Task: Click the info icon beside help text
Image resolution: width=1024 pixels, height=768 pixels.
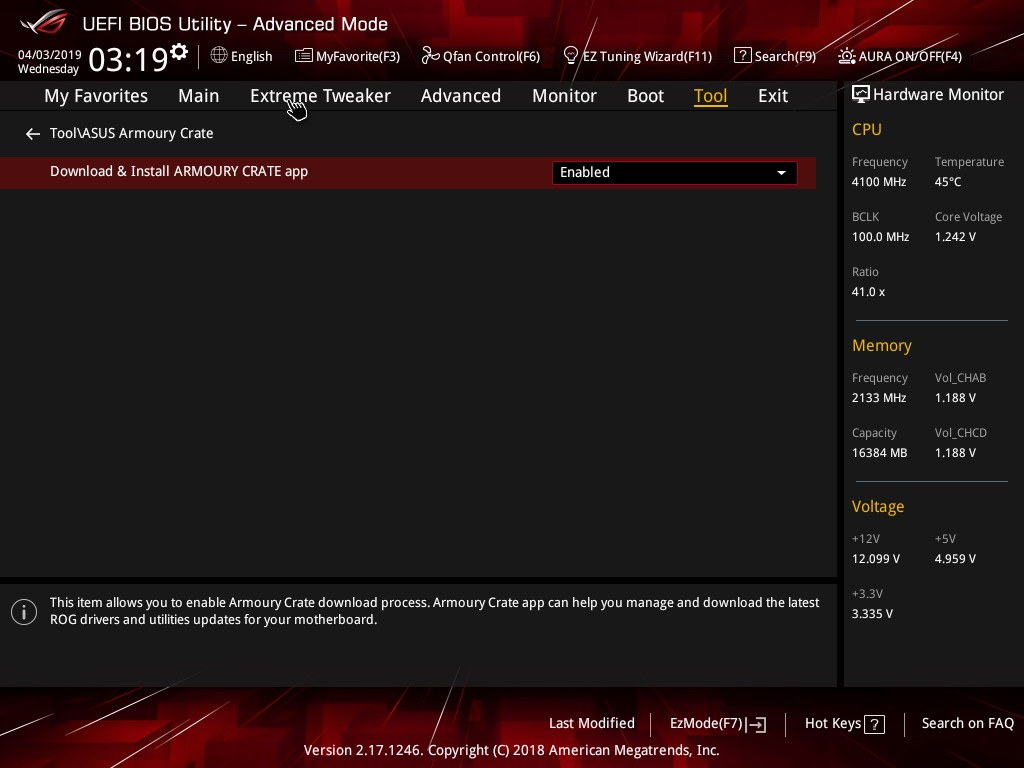Action: coord(24,612)
